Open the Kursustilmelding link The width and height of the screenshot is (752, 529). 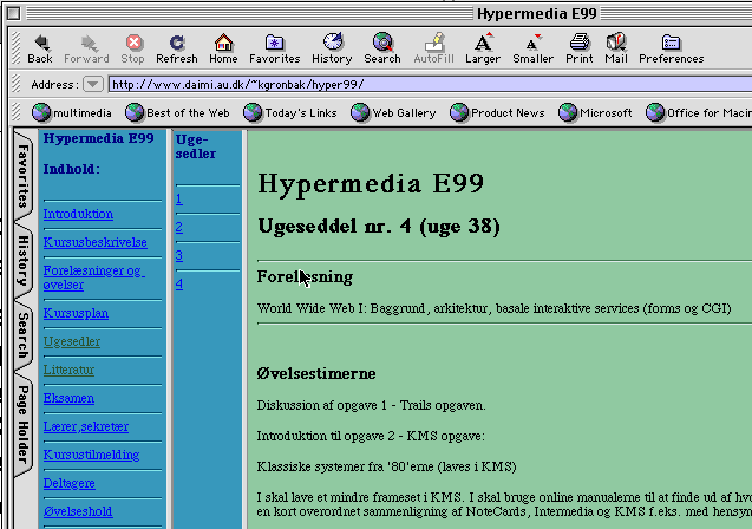point(91,455)
